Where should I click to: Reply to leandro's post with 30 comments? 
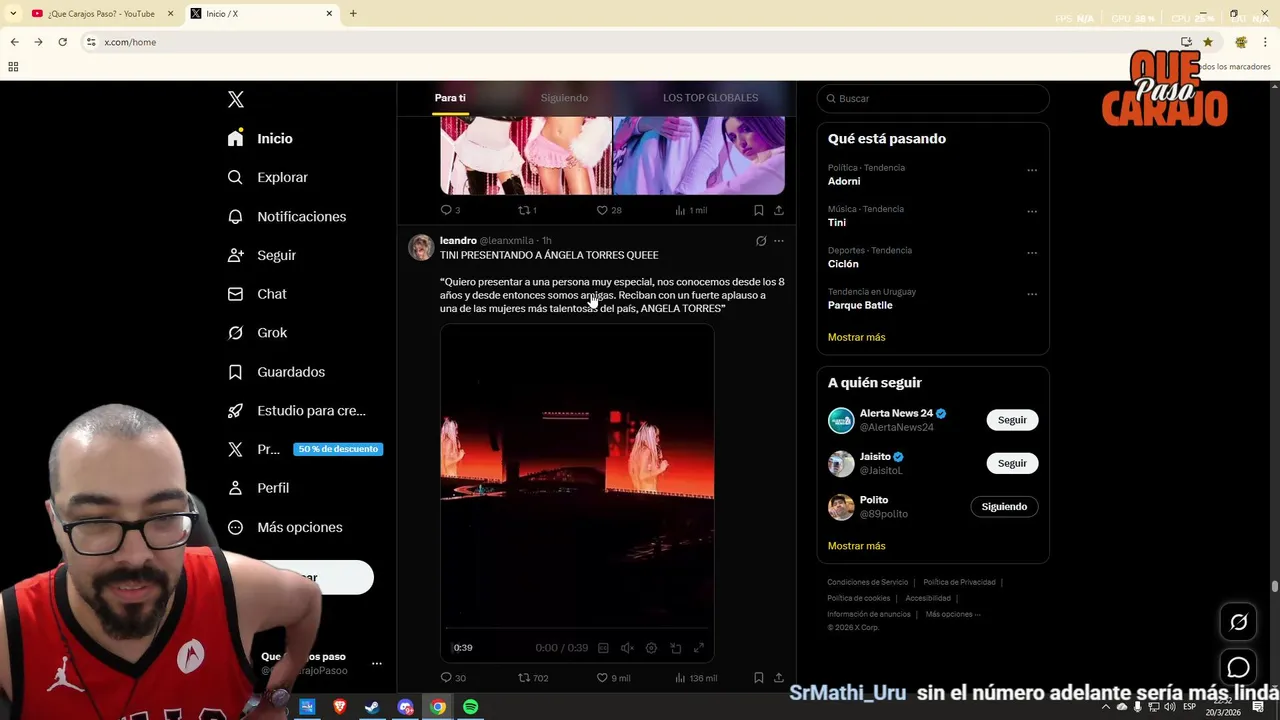(x=453, y=678)
